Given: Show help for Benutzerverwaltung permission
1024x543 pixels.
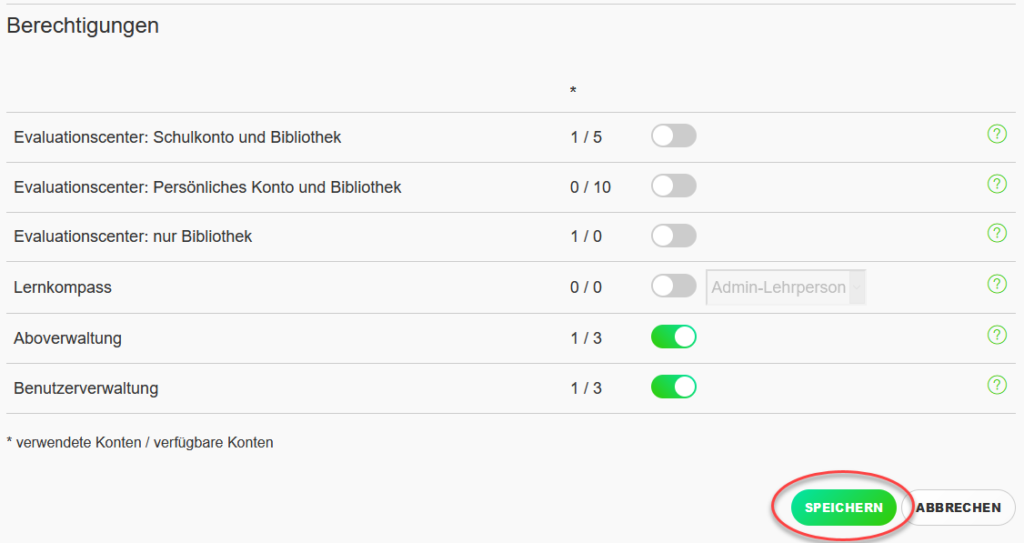Looking at the screenshot, I should (997, 385).
